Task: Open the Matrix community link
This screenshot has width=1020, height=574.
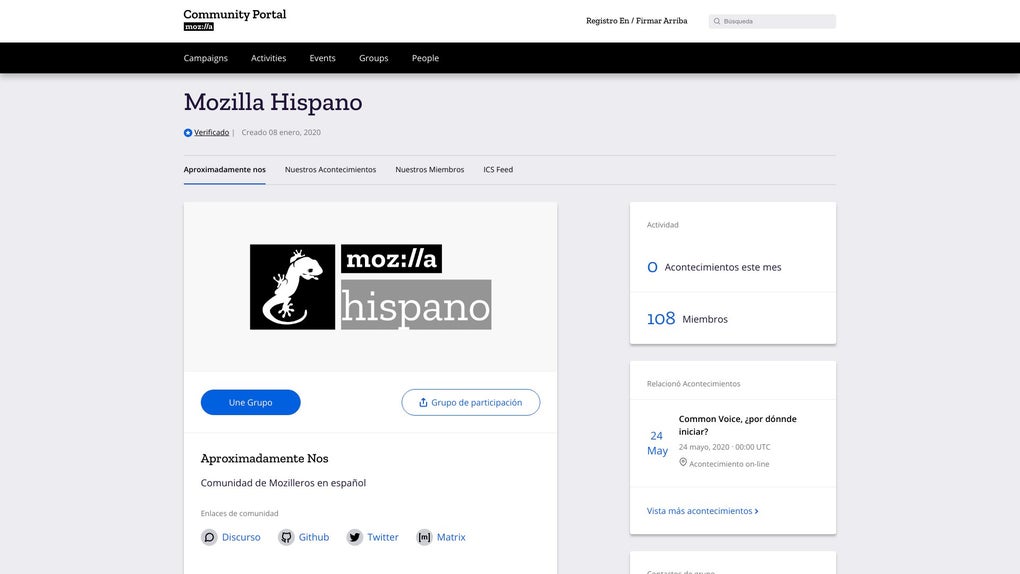Action: (451, 538)
